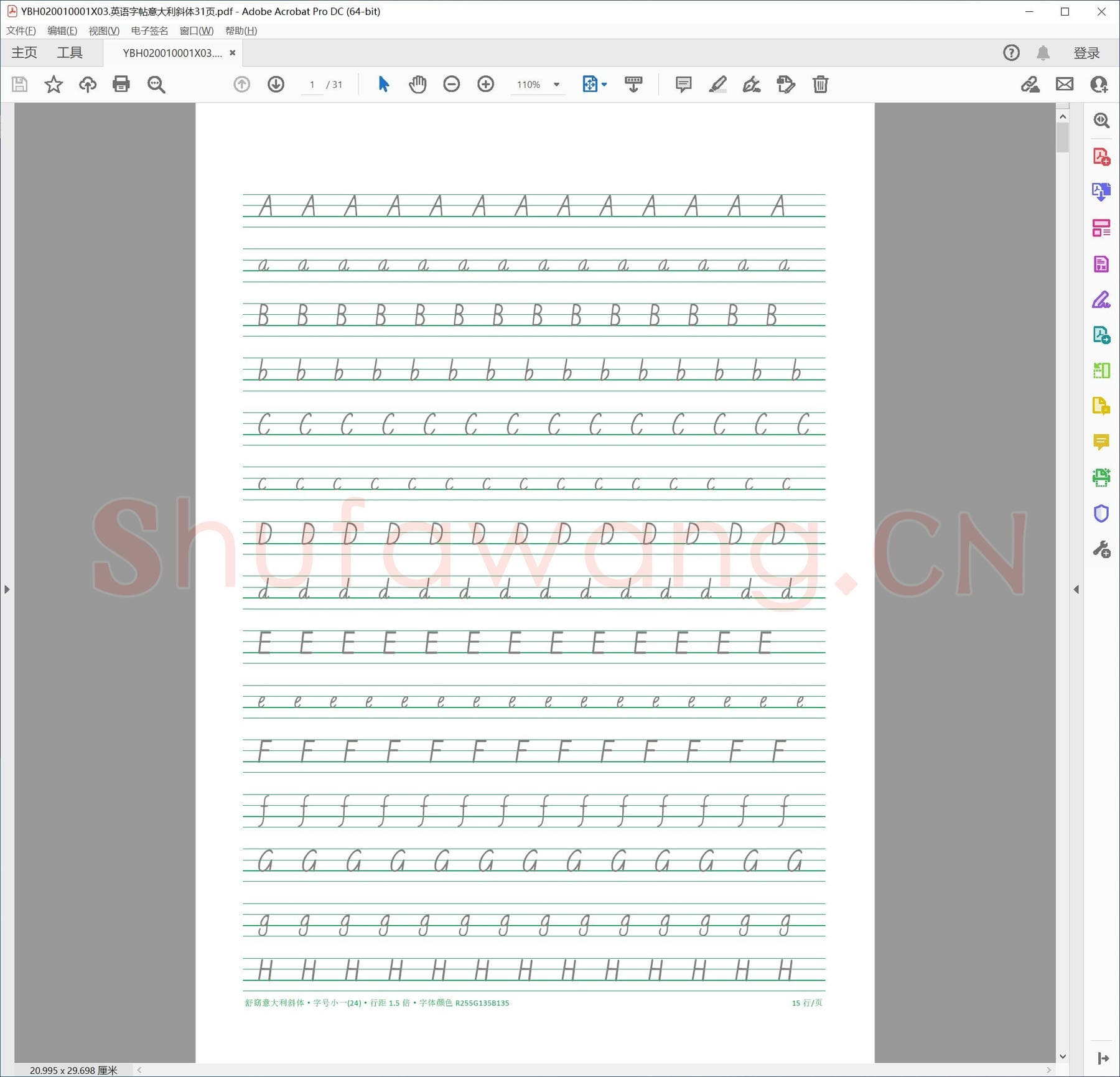1120x1077 pixels.
Task: Click the read mode keyboard icon
Action: [x=633, y=84]
